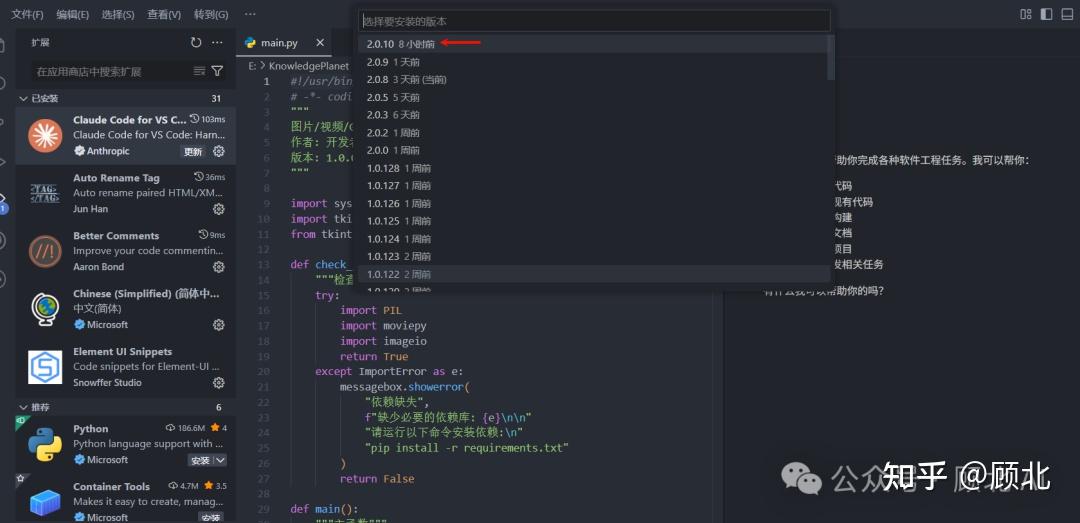Choose version 2.0.10 from list
This screenshot has width=1080, height=523.
click(592, 44)
